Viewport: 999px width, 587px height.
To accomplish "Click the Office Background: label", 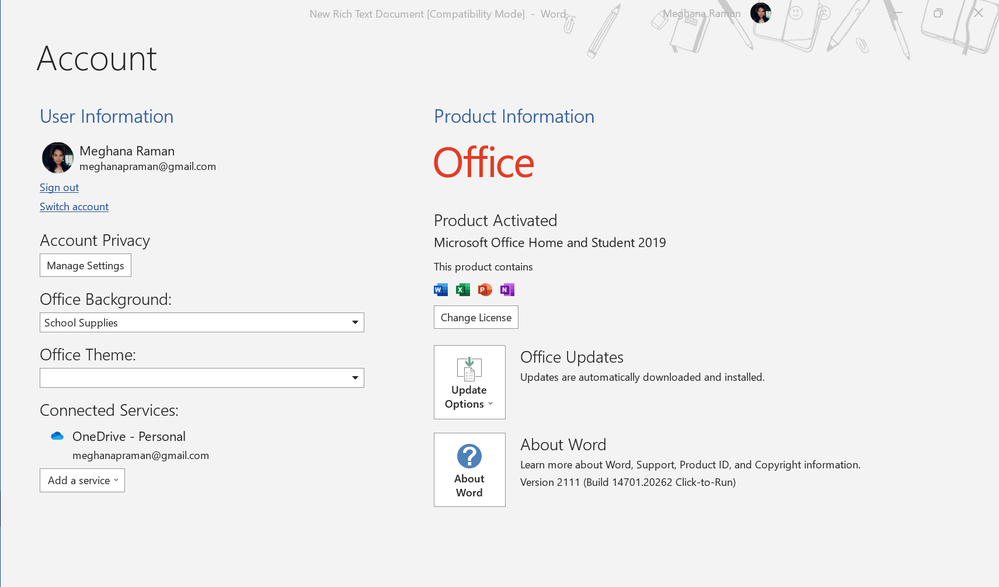I will coord(106,300).
